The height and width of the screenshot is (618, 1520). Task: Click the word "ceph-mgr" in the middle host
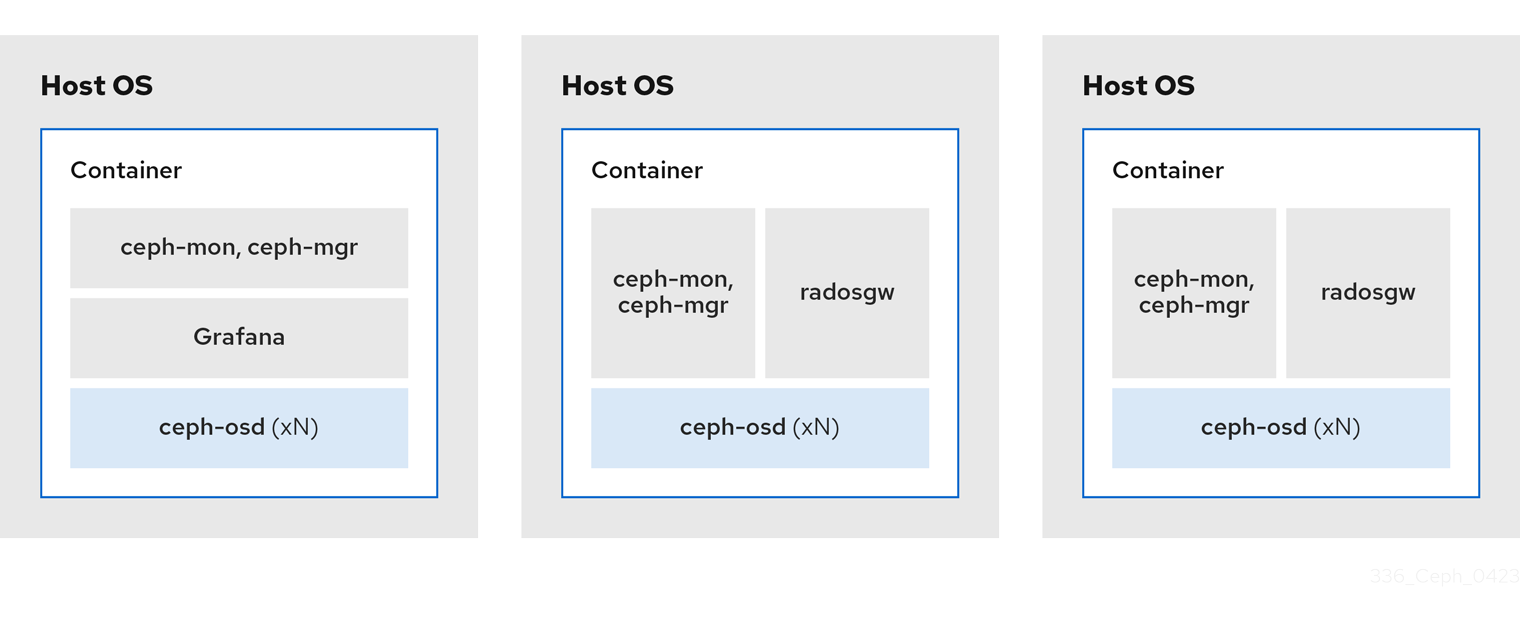[673, 305]
